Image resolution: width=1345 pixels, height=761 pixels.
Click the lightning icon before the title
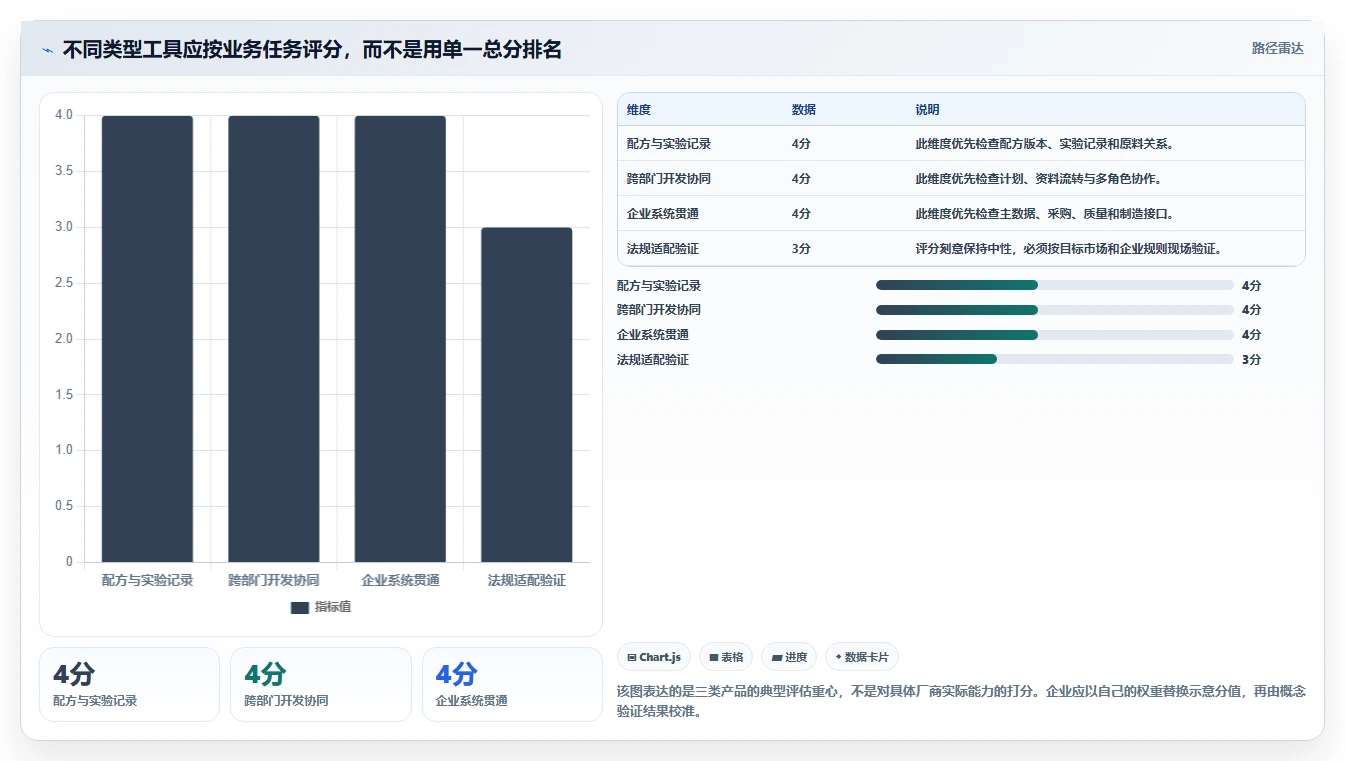47,50
